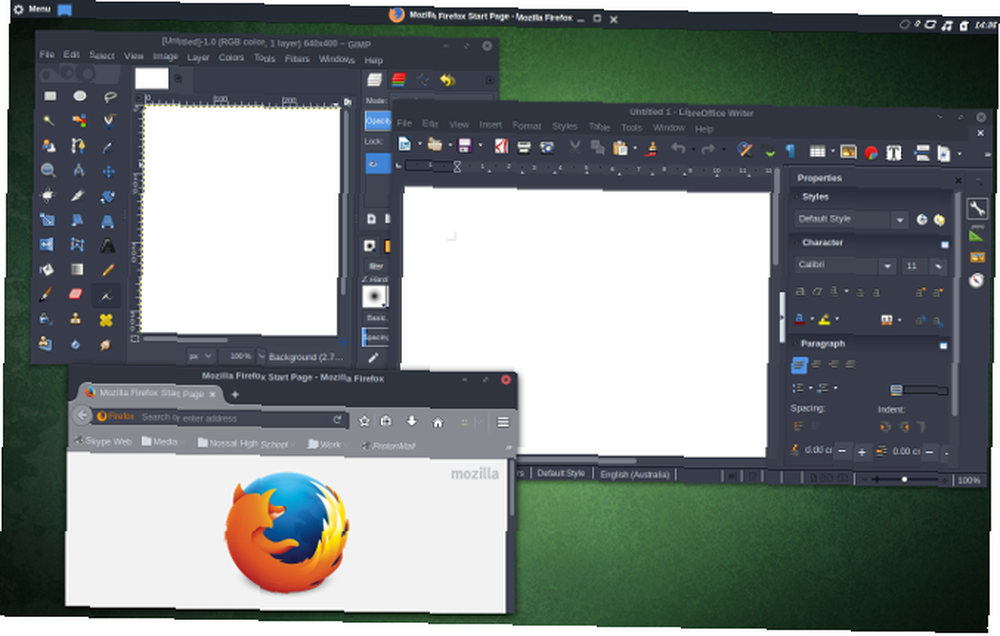Screen dimensions: 1000x636
Task: Insert a text box in Writer toolbar
Action: tap(894, 152)
